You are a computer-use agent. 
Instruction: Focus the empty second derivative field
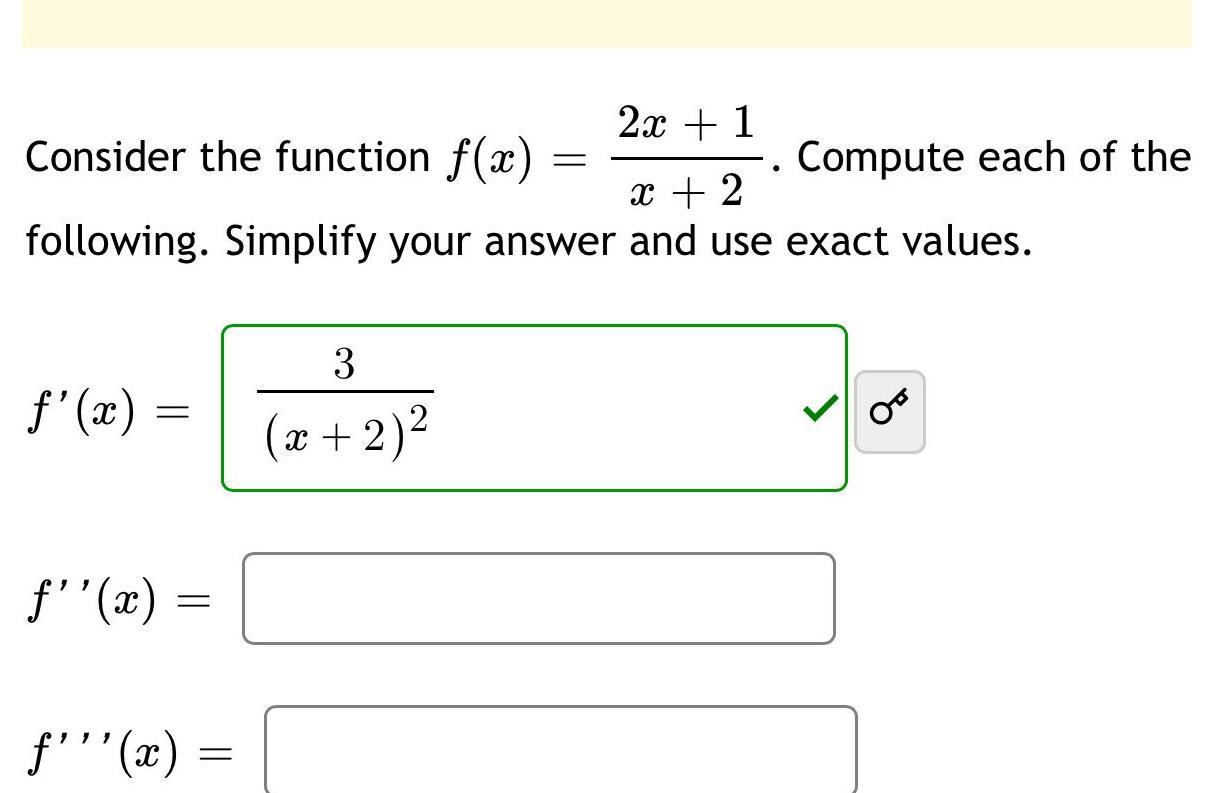pos(540,598)
